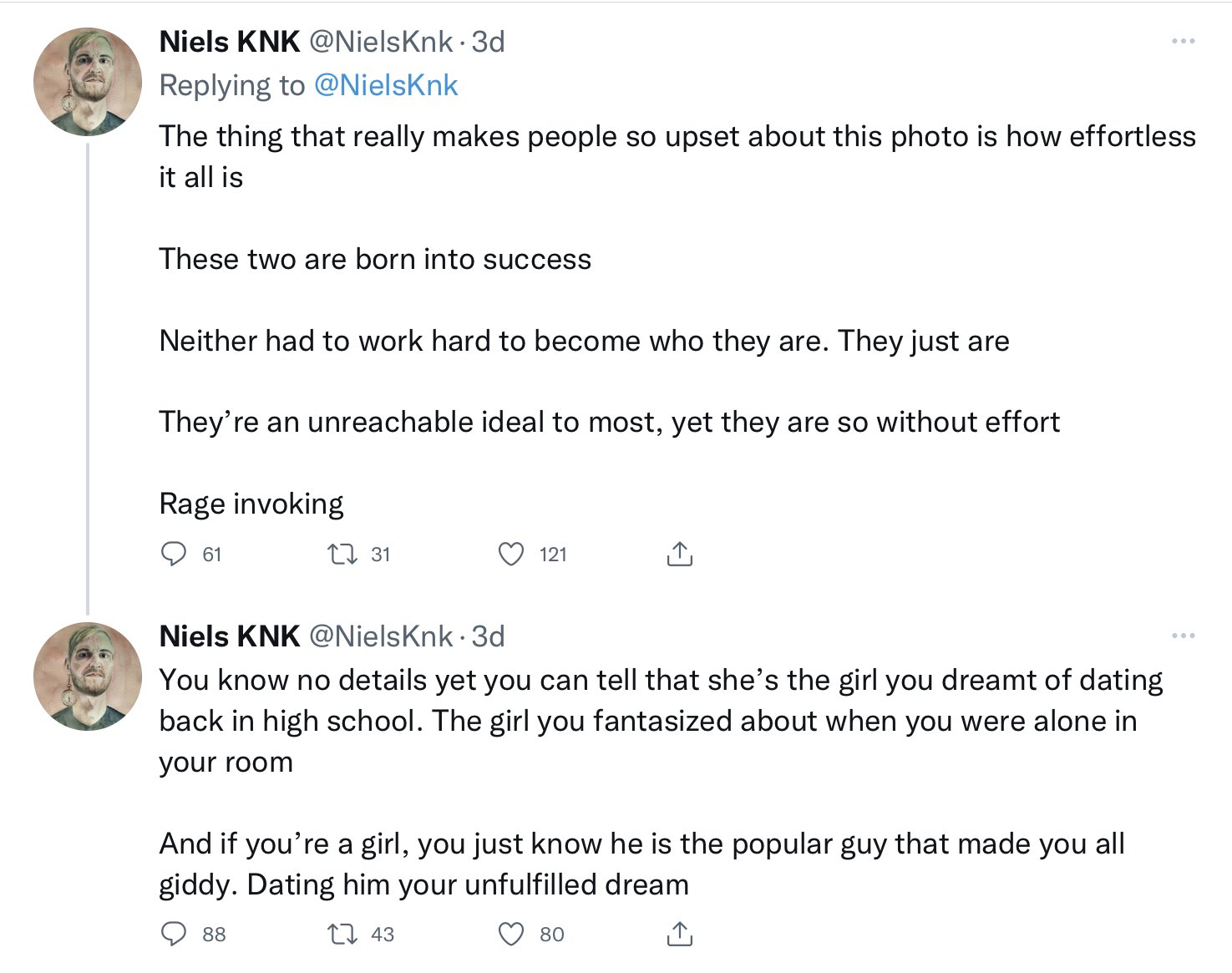Like the first tweet with 121 likes
1232x973 pixels.
click(511, 554)
